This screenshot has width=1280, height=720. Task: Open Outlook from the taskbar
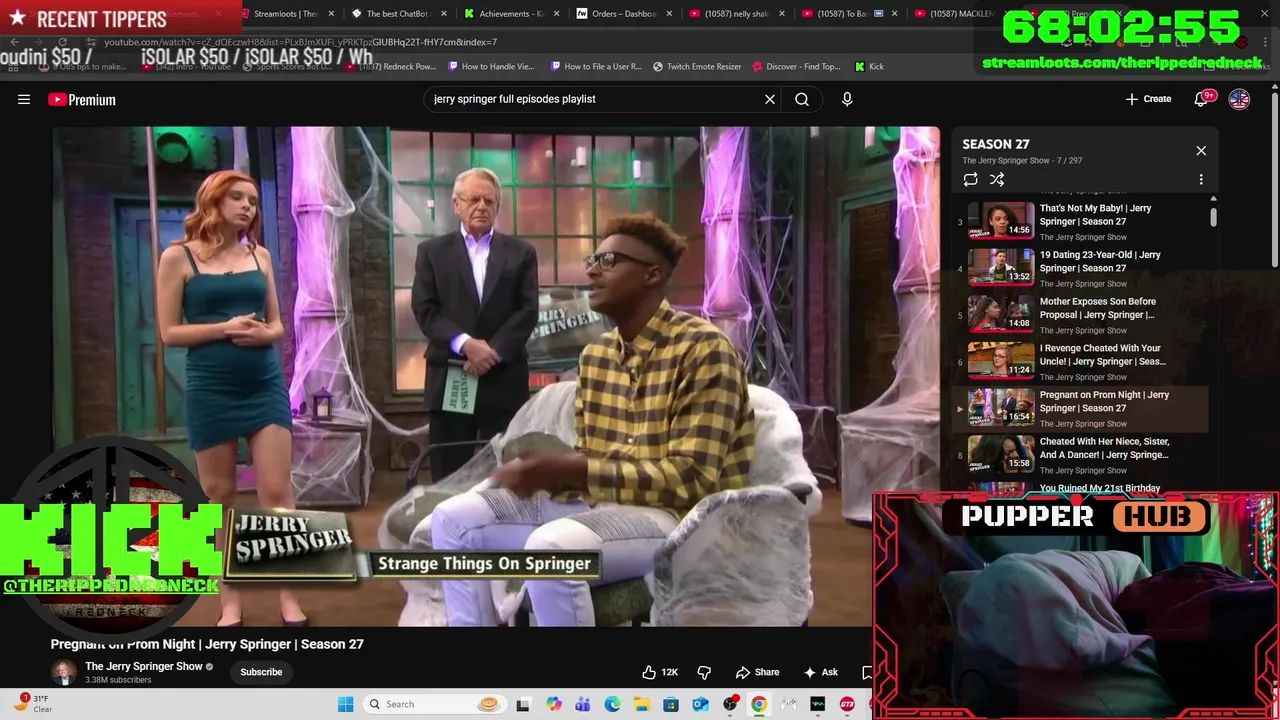click(x=701, y=704)
